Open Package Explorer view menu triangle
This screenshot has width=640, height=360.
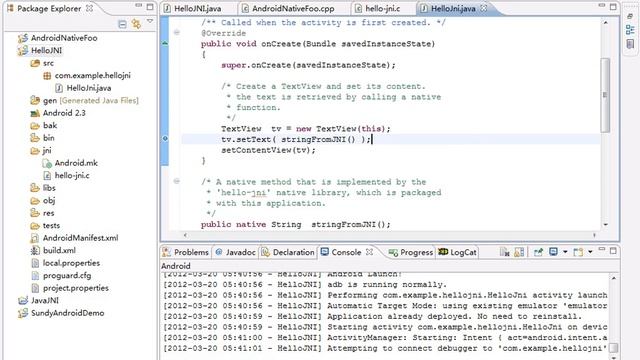pyautogui.click(x=150, y=21)
